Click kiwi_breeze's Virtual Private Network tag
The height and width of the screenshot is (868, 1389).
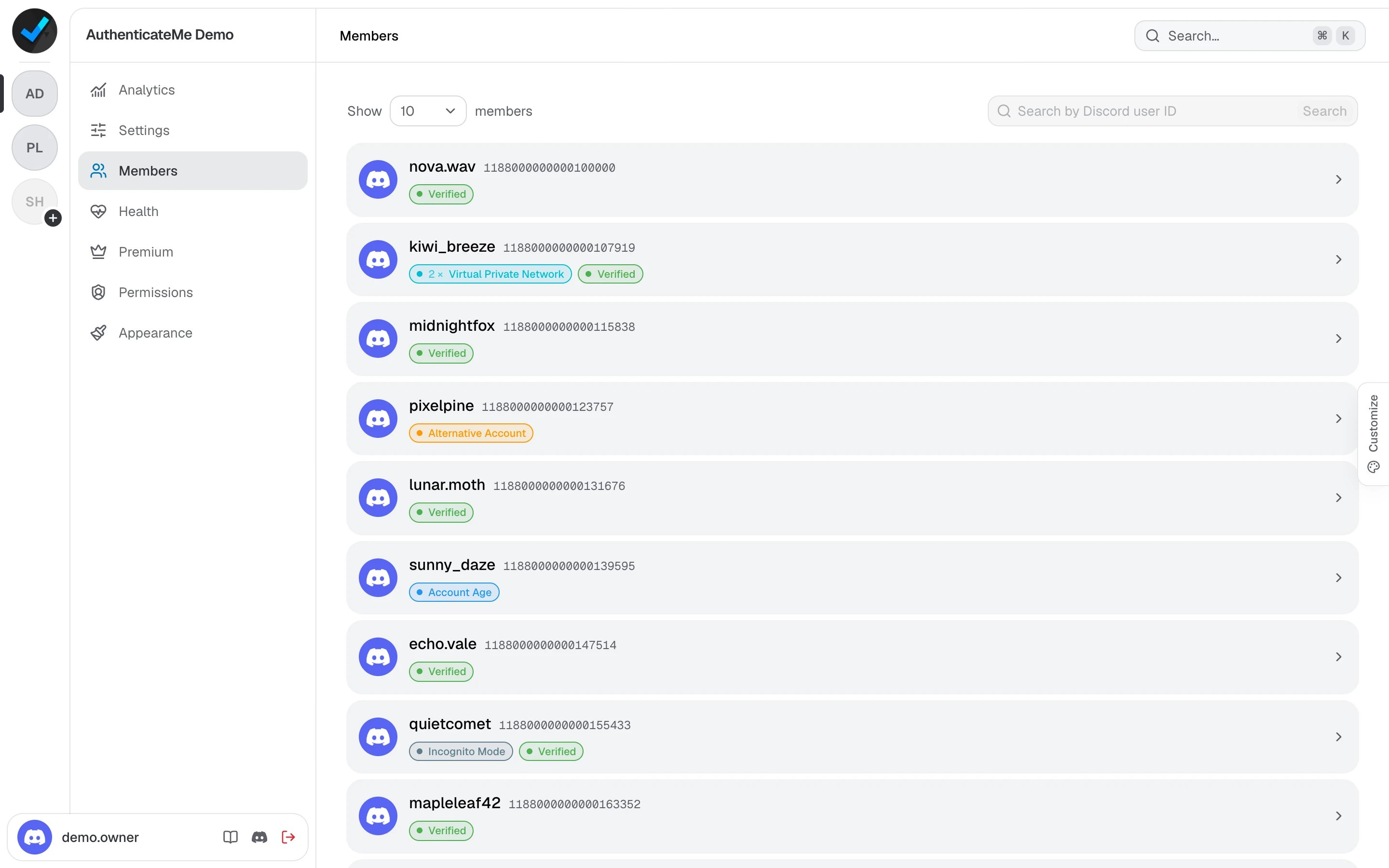(490, 274)
